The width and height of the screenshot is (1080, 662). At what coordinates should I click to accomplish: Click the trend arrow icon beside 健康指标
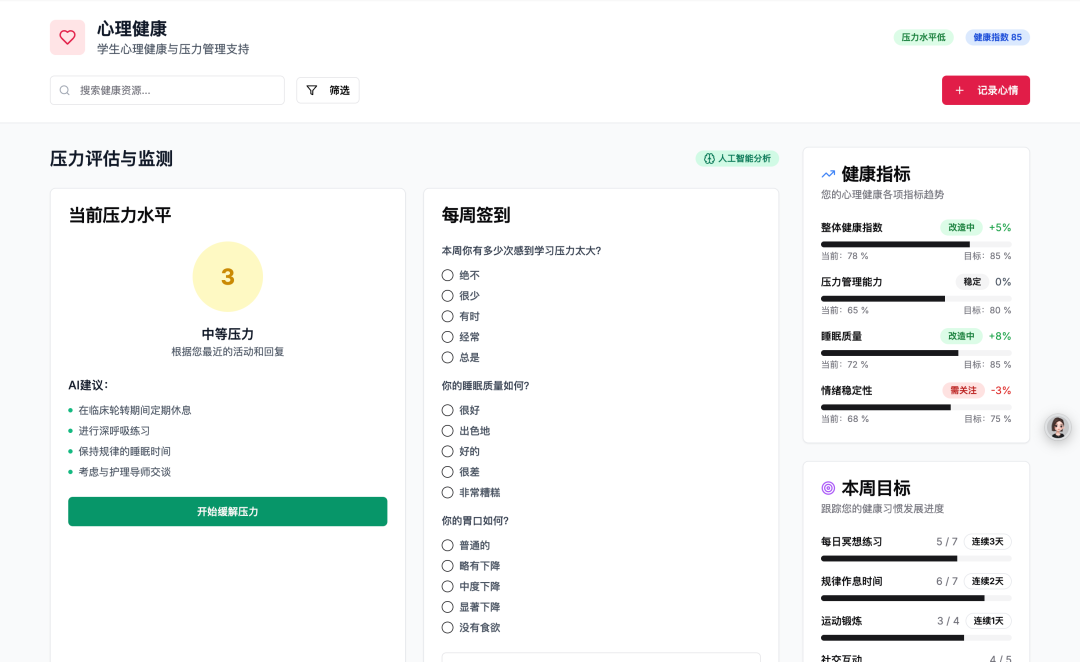click(828, 174)
